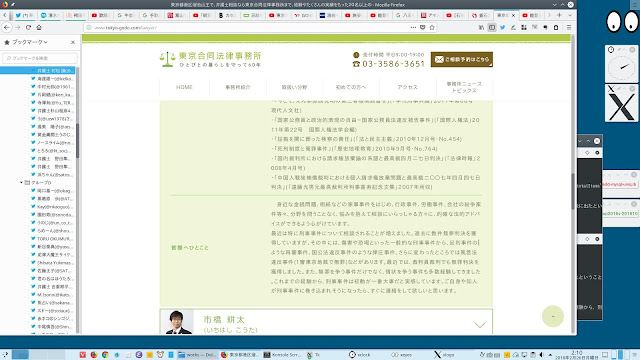The height and width of the screenshot is (360, 640).
Task: Go back with Firefox back arrow
Action: pos(7,27)
